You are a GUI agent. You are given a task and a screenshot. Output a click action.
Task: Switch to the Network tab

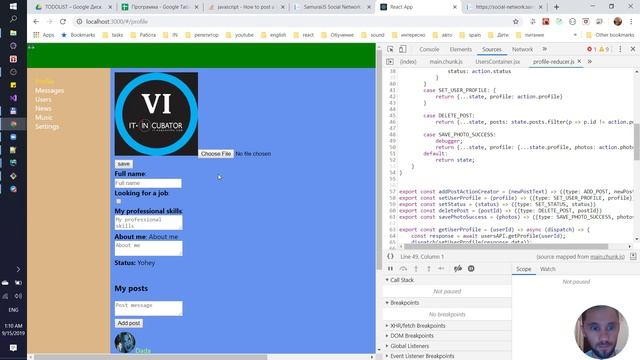[x=522, y=49]
